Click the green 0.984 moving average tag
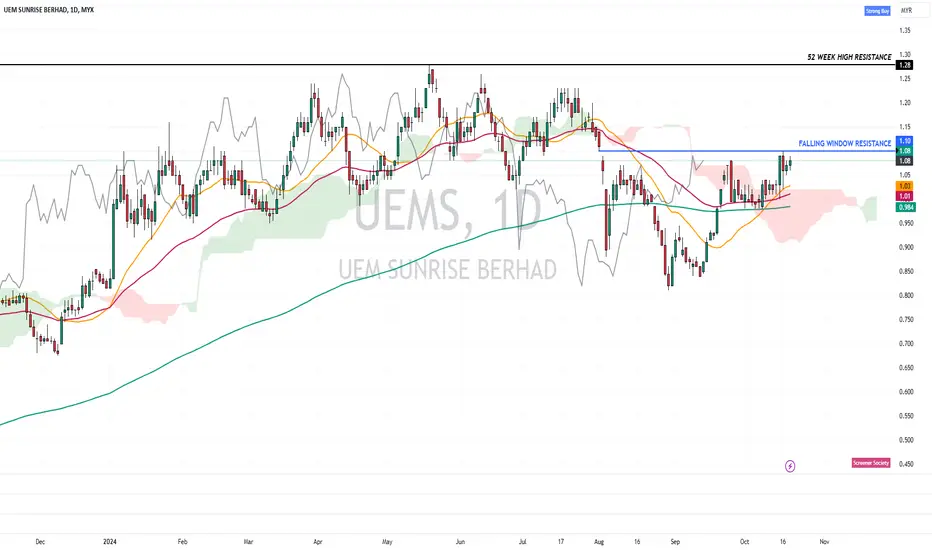932x550 pixels. 906,207
